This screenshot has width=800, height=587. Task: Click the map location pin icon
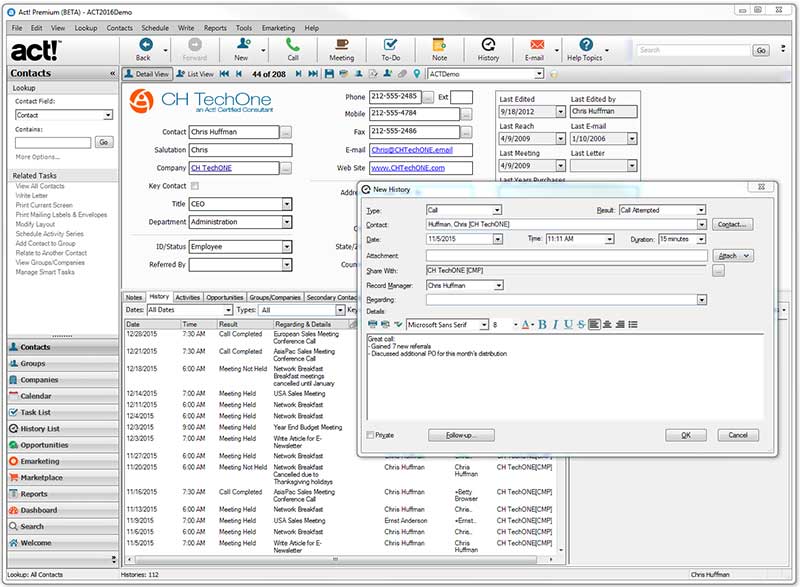tap(417, 74)
